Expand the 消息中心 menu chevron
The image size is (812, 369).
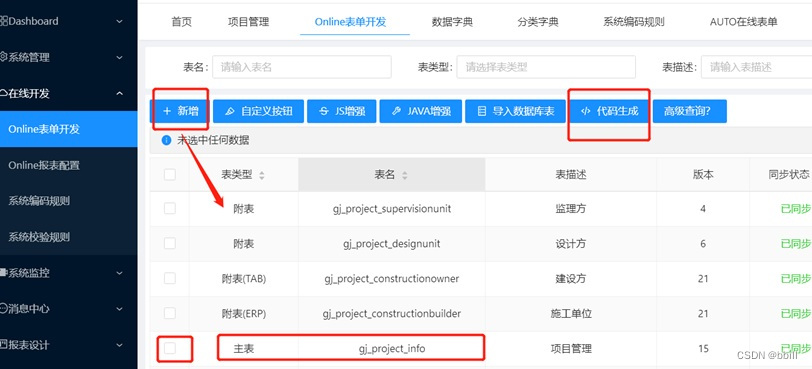[x=120, y=309]
